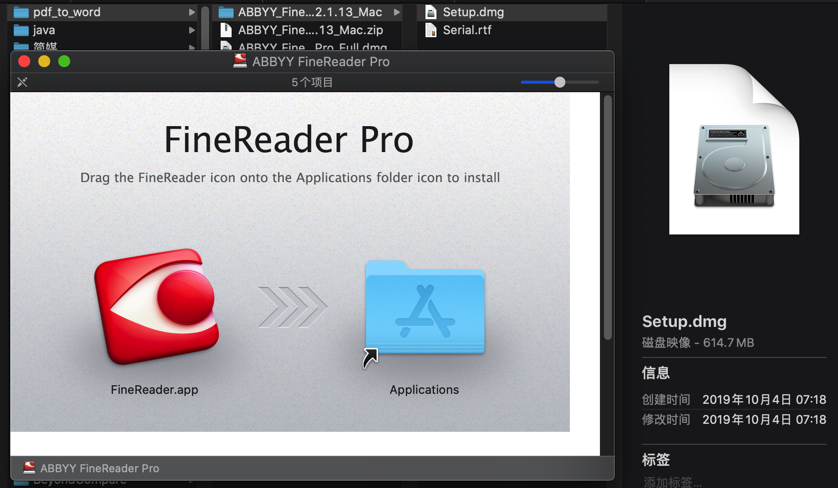
Task: Select the pdf_to_word folder icon
Action: pyautogui.click(x=21, y=12)
